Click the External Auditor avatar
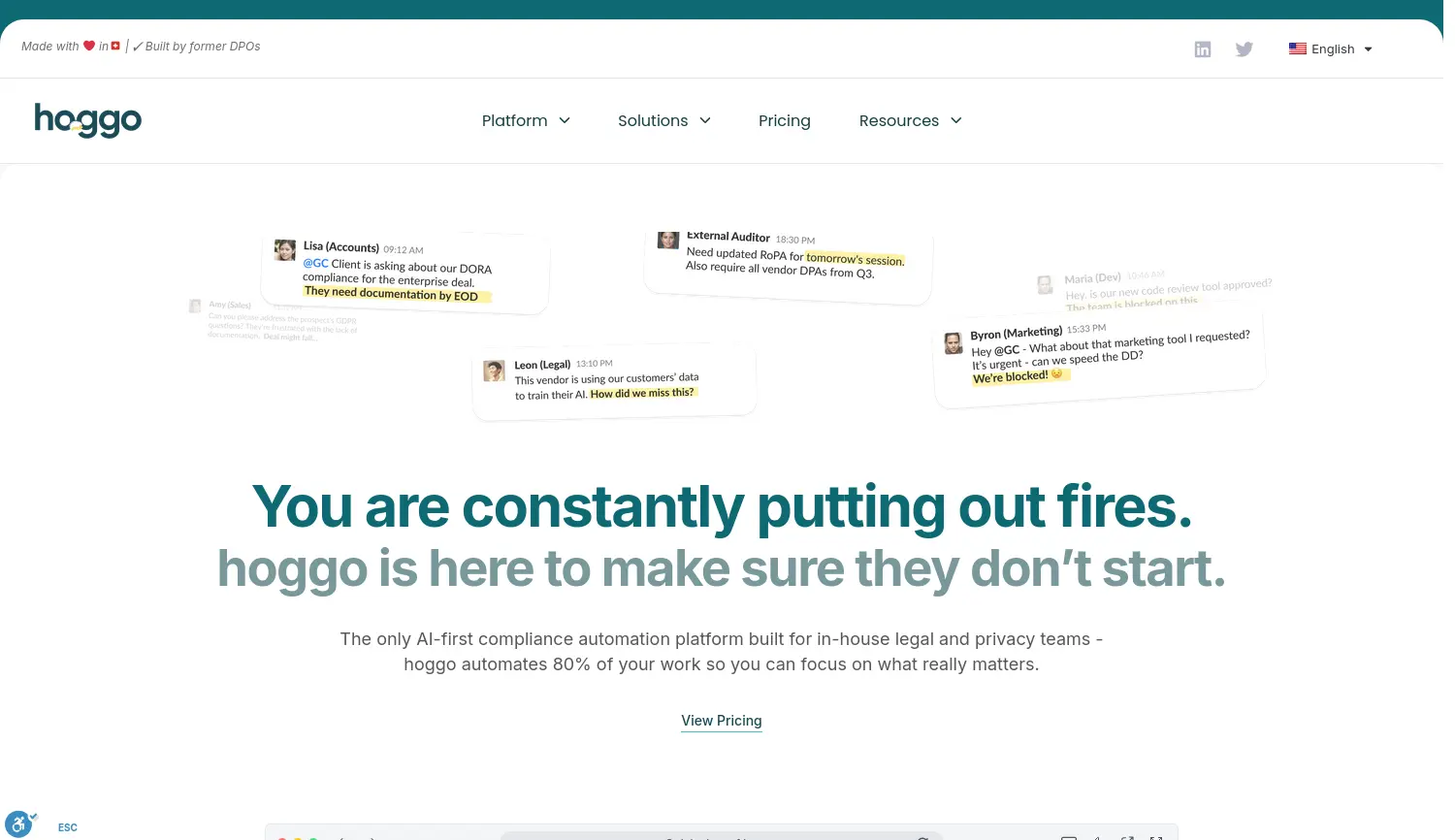The width and height of the screenshot is (1455, 840). (x=667, y=240)
